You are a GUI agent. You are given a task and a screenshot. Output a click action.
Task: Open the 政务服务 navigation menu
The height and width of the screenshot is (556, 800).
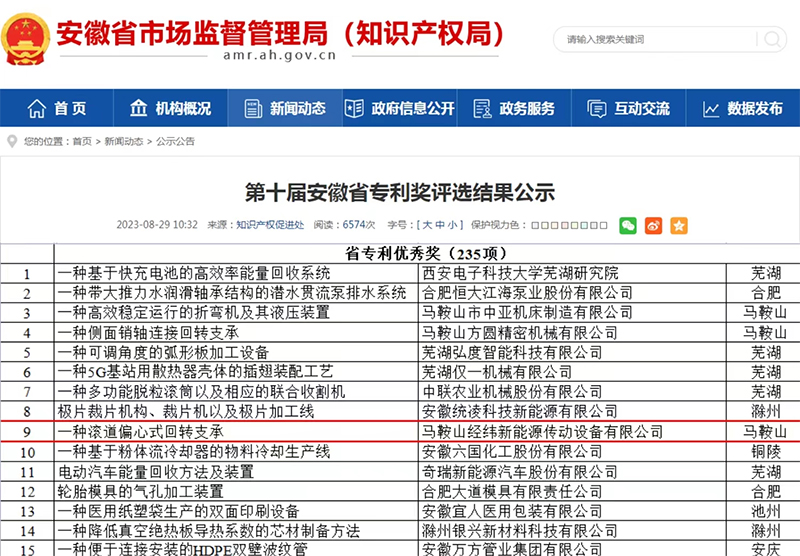[x=514, y=109]
